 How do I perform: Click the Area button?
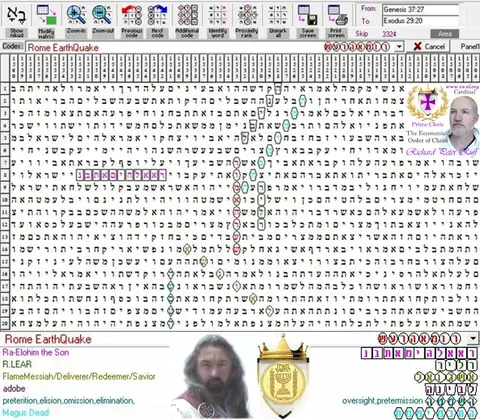pos(445,34)
